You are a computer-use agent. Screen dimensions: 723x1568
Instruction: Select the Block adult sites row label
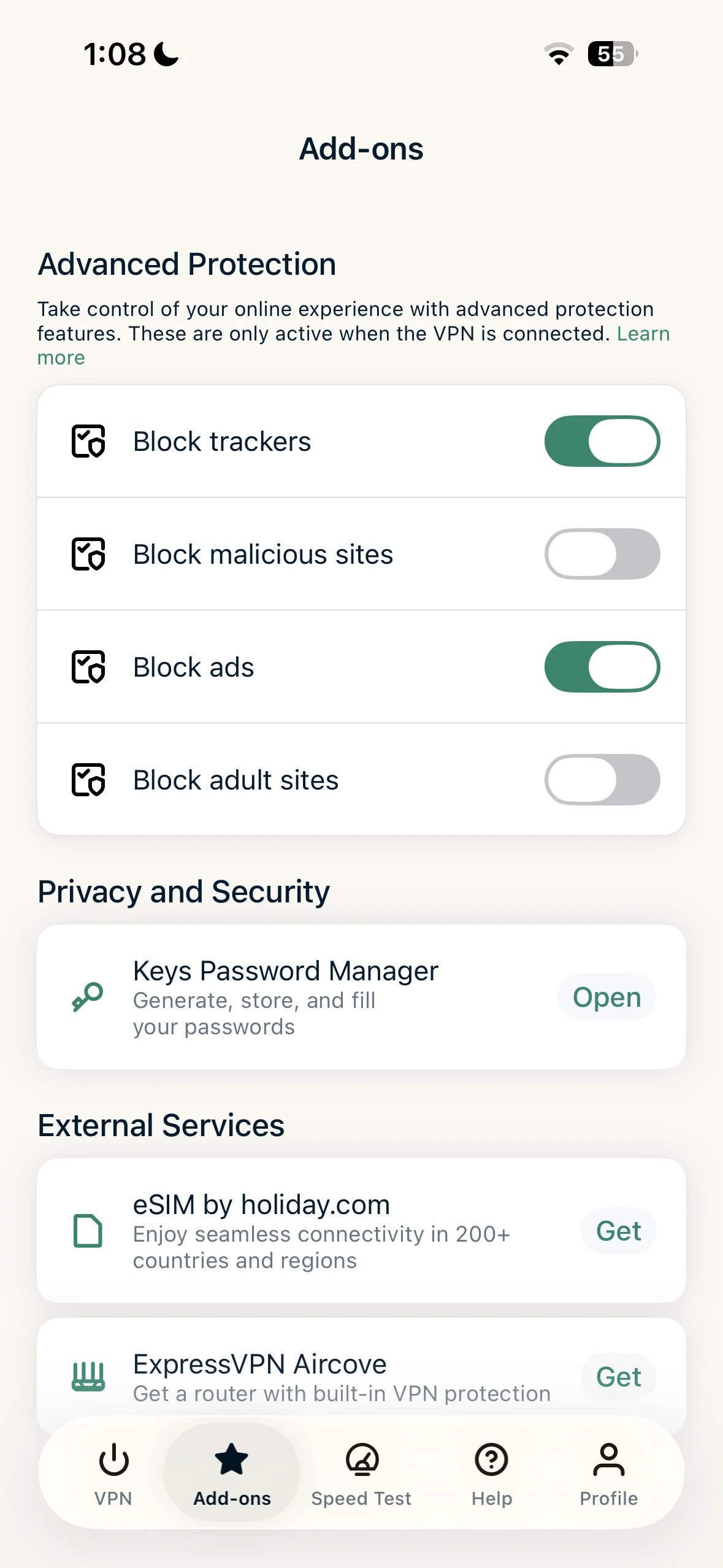click(235, 780)
